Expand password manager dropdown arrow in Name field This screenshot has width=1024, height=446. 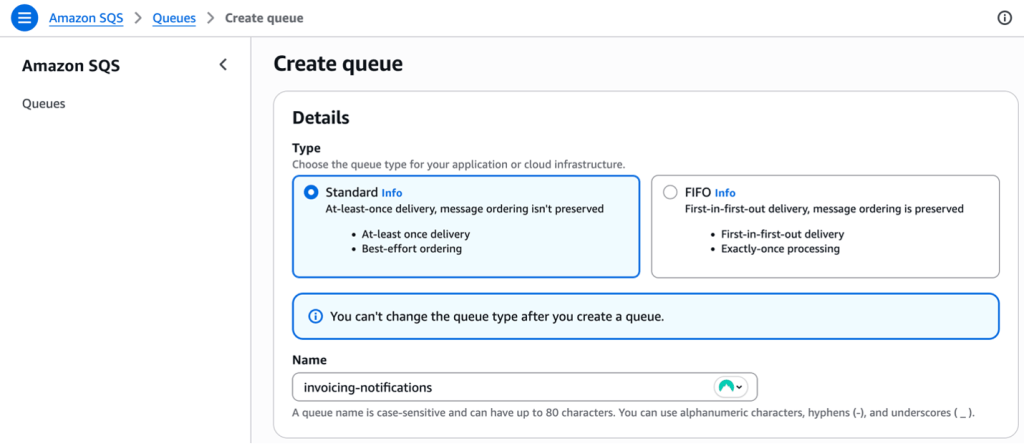pos(741,388)
